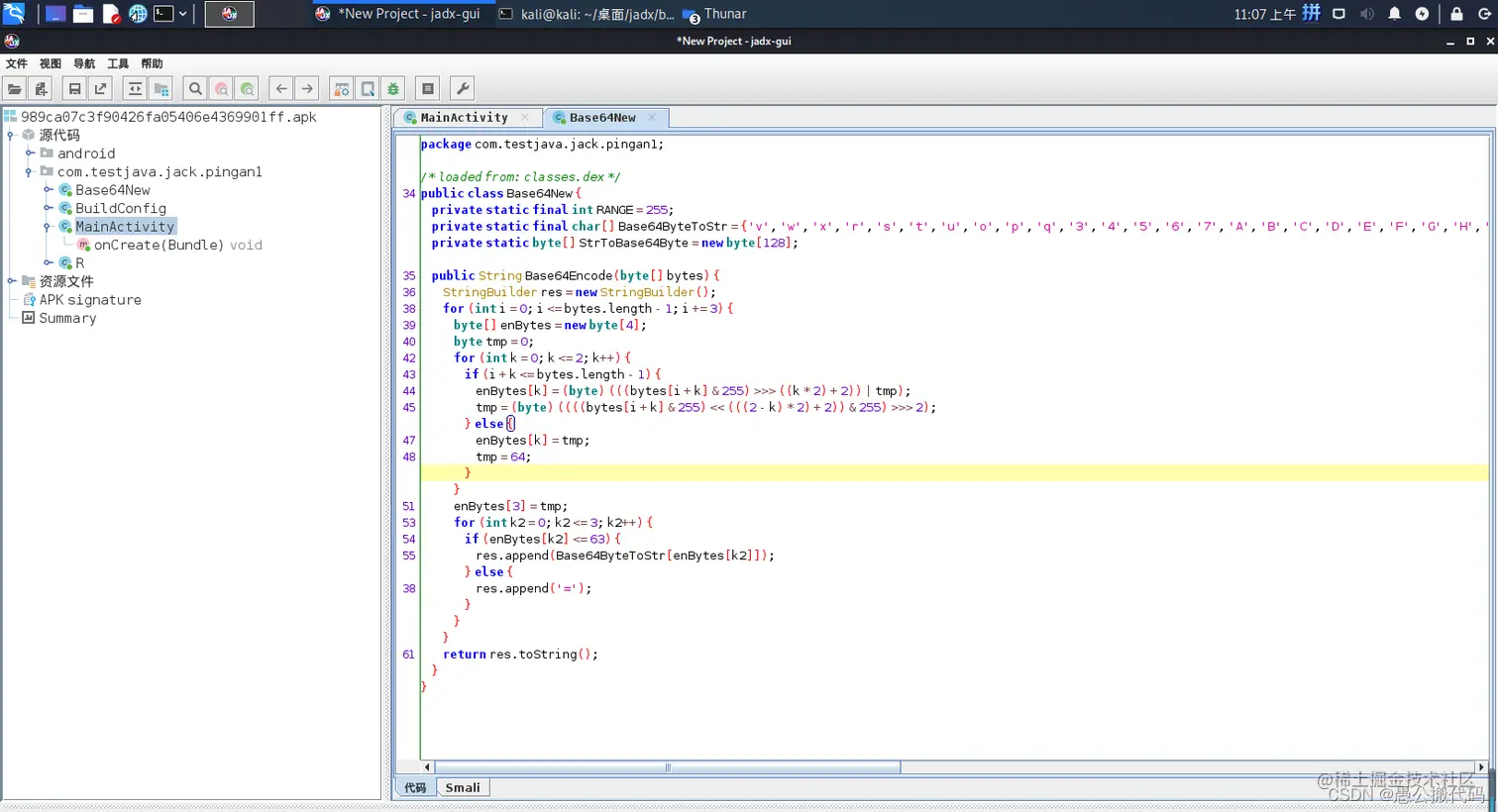Viewport: 1498px width, 812px height.
Task: Click the volume speaker tray icon
Action: (1367, 14)
